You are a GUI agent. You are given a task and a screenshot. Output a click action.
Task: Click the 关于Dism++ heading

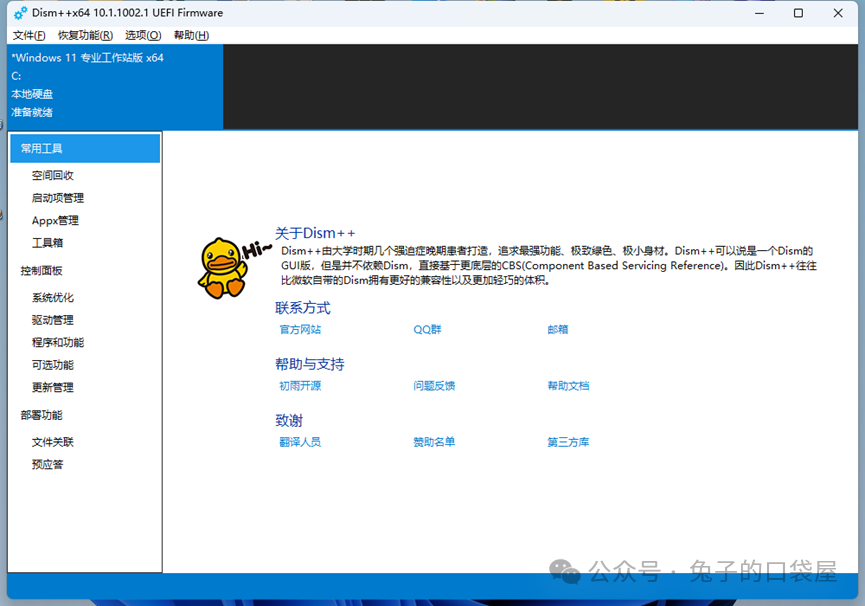tap(316, 233)
